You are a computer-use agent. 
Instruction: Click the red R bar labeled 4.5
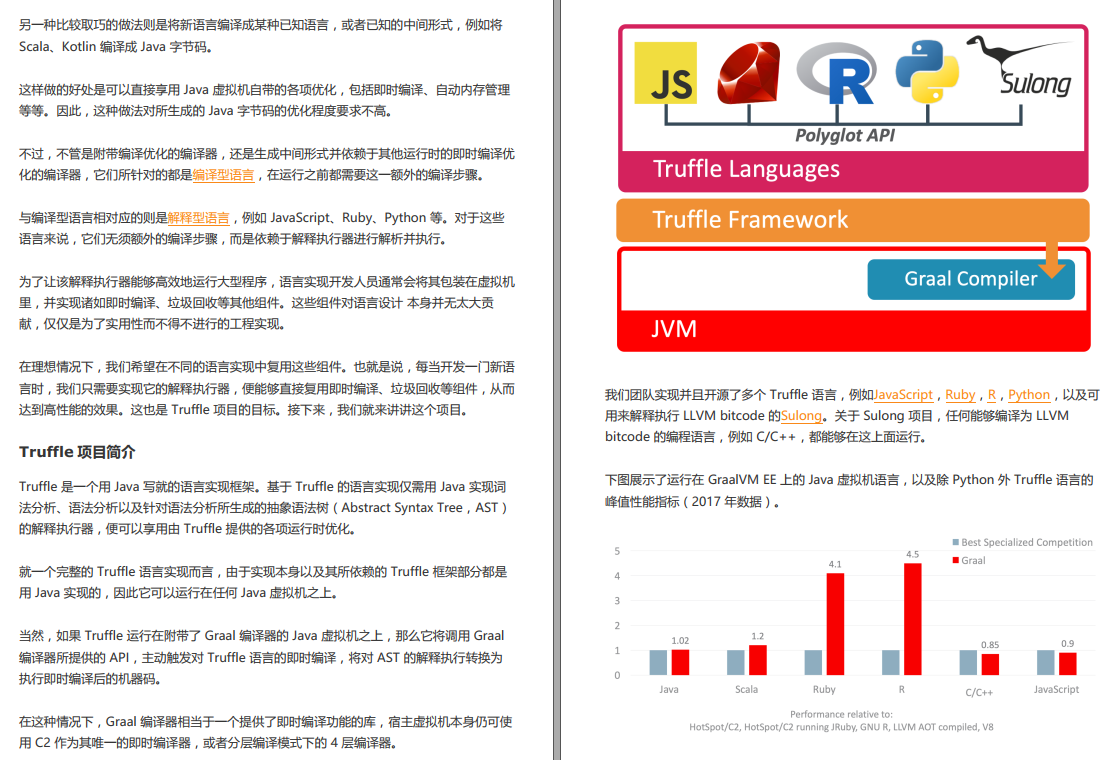912,619
